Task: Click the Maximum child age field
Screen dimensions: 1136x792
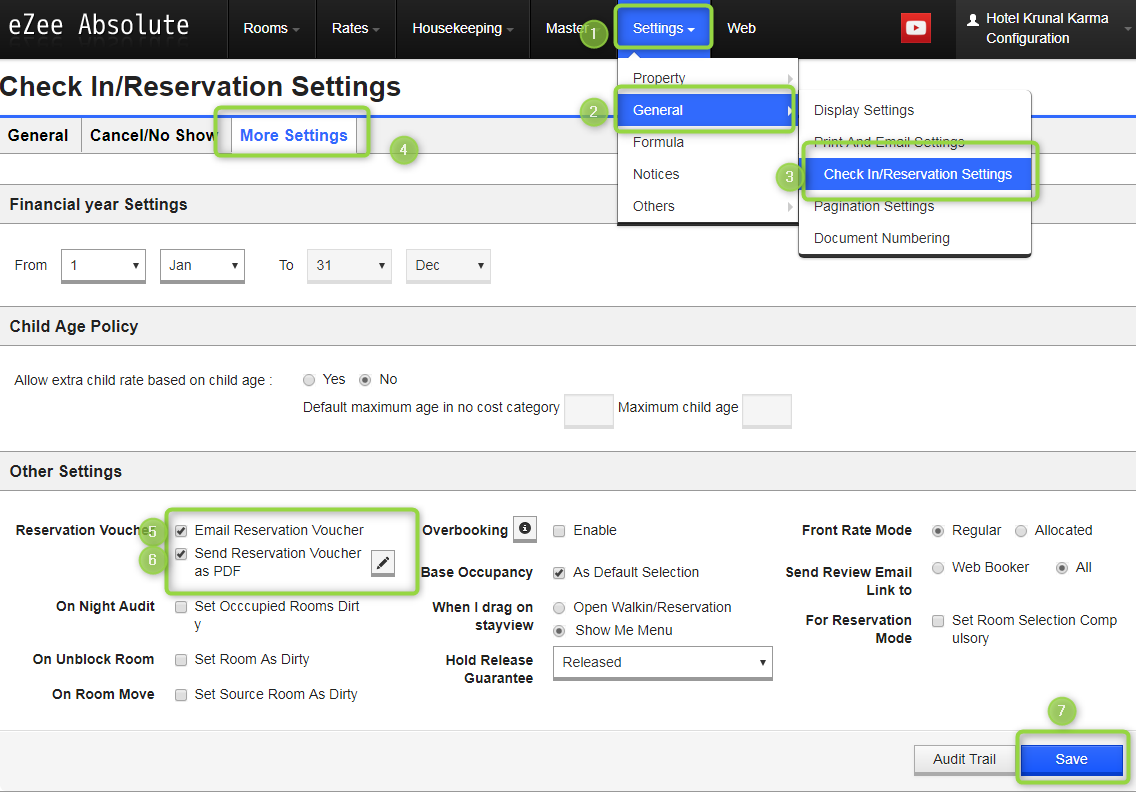Action: tap(767, 410)
